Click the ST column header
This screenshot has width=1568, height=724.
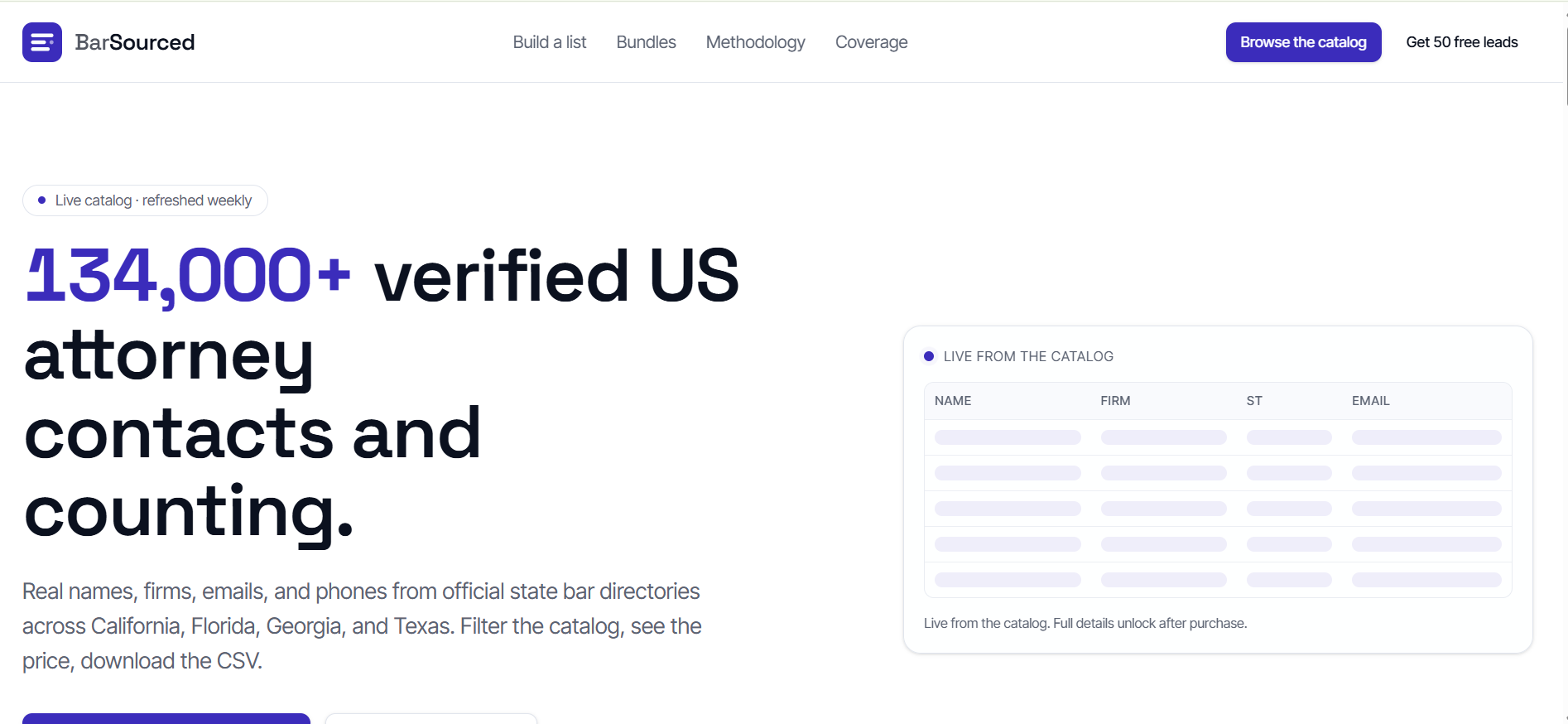coord(1254,401)
